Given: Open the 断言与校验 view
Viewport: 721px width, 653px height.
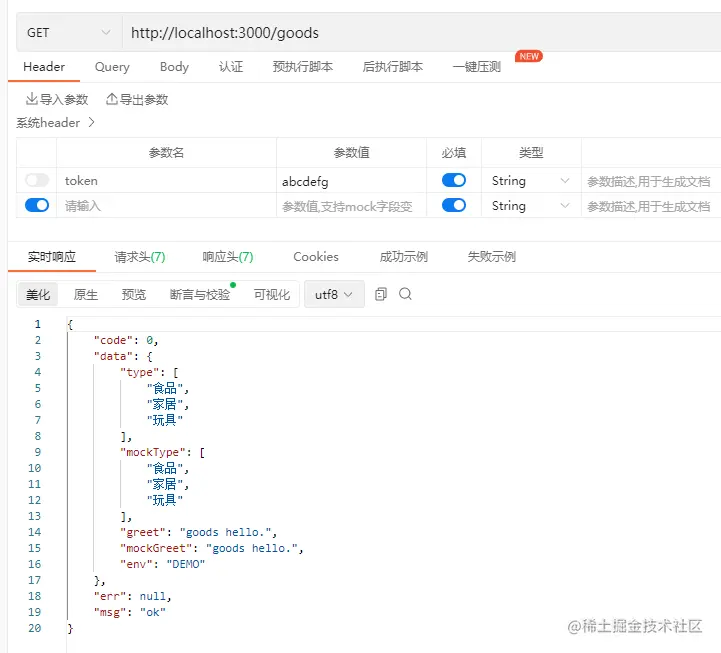Looking at the screenshot, I should 200,294.
